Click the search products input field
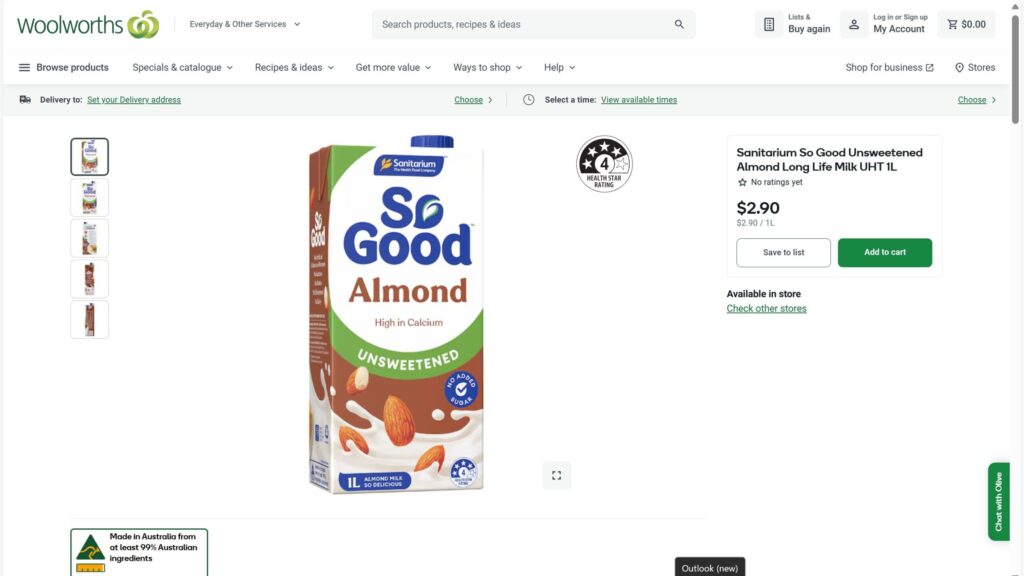This screenshot has height=576, width=1024. click(520, 24)
